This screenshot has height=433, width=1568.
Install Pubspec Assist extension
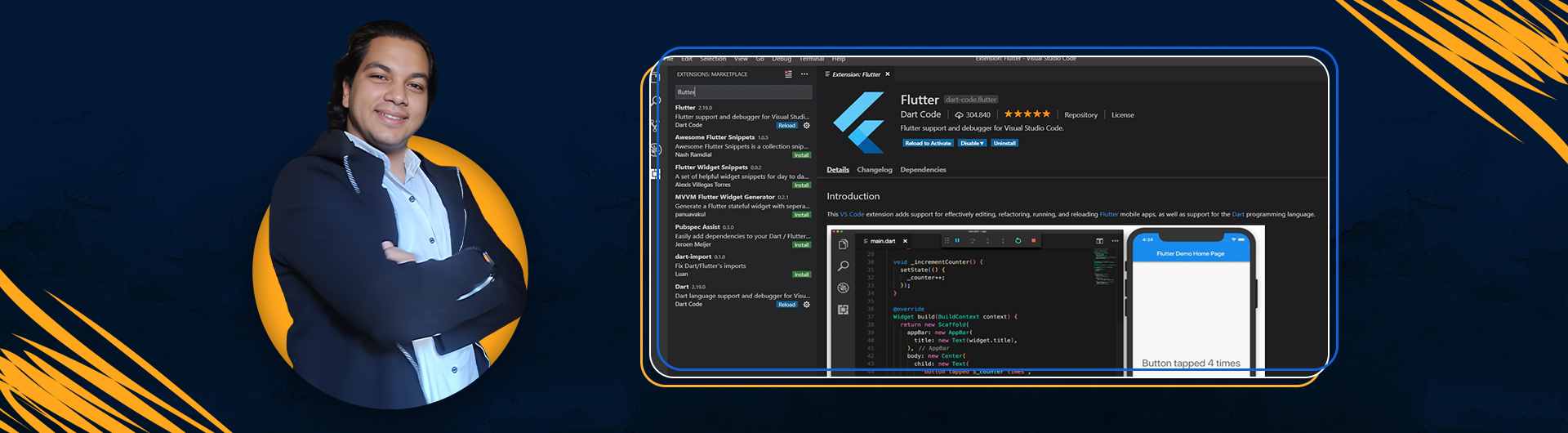(802, 245)
